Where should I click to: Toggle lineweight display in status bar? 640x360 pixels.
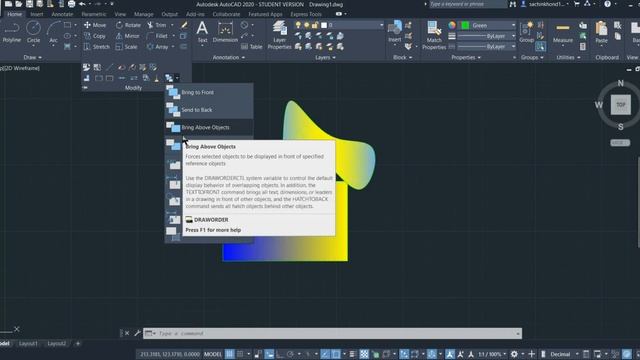click(x=352, y=354)
